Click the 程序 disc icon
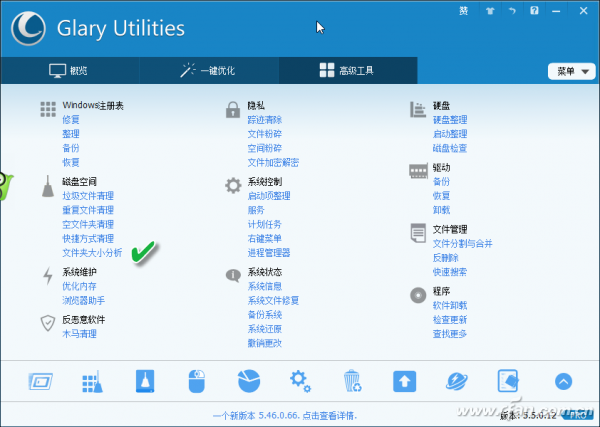 418,295
